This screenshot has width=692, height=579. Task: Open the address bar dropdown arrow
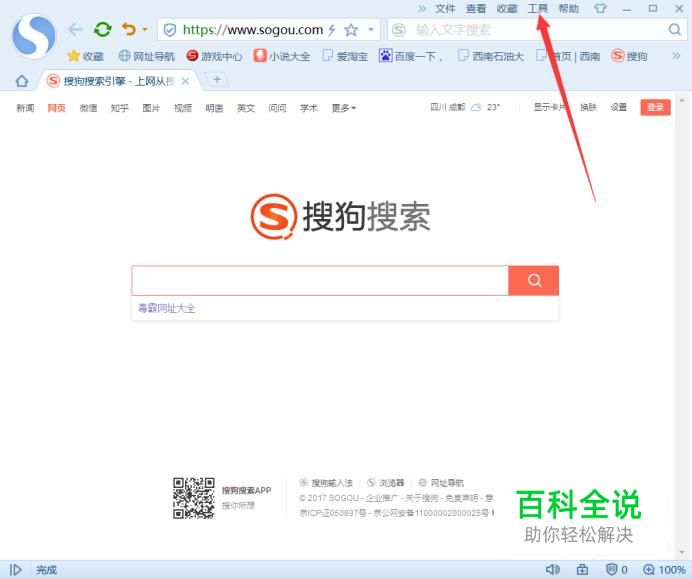click(371, 30)
